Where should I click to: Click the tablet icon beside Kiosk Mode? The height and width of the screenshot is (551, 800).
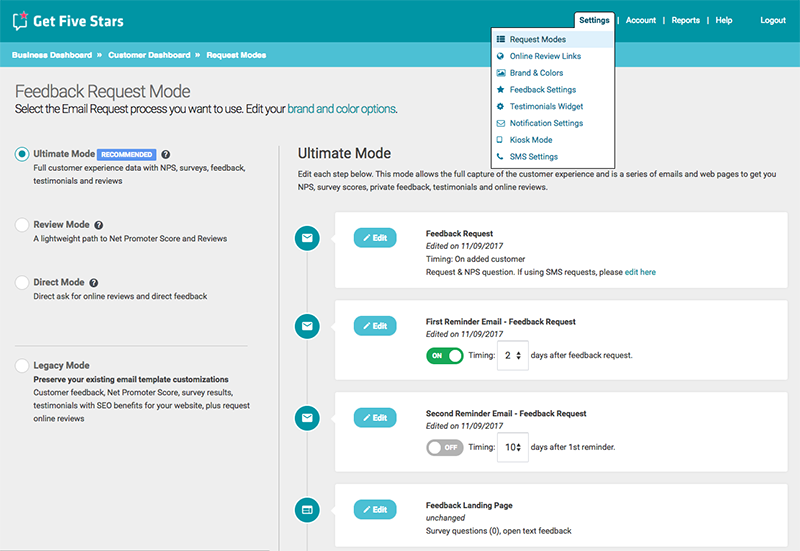click(x=500, y=140)
